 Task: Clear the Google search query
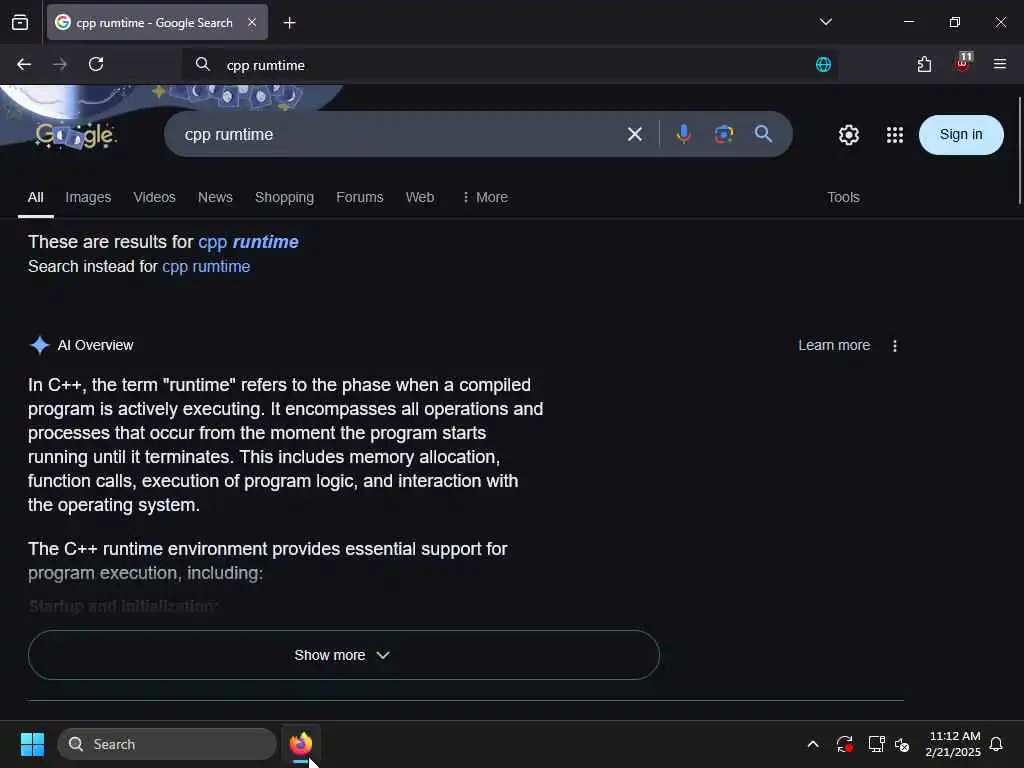click(x=635, y=135)
